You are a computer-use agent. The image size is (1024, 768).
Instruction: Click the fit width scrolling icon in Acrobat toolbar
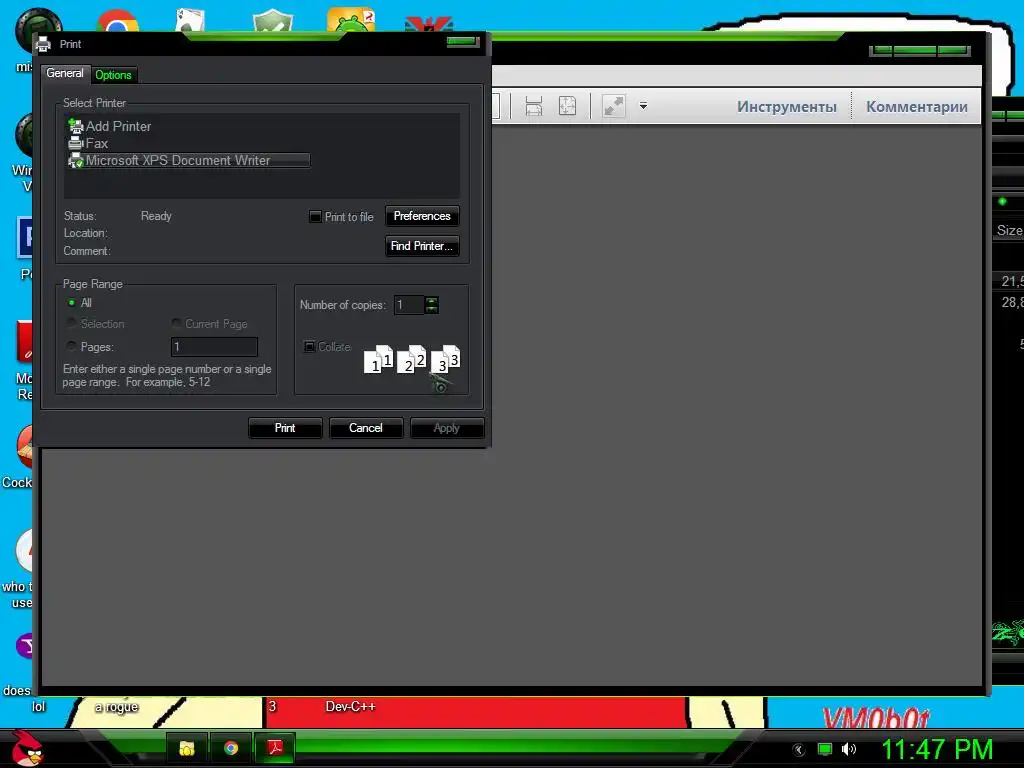534,106
